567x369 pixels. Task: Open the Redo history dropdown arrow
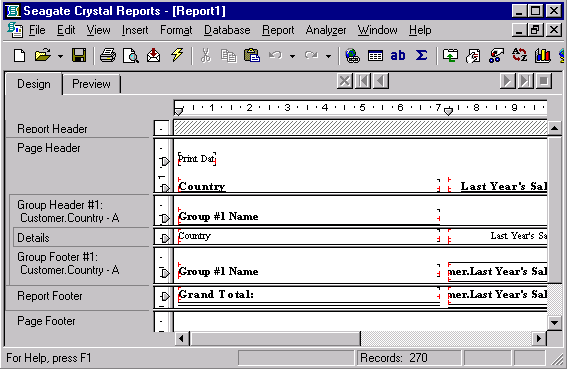[x=328, y=56]
